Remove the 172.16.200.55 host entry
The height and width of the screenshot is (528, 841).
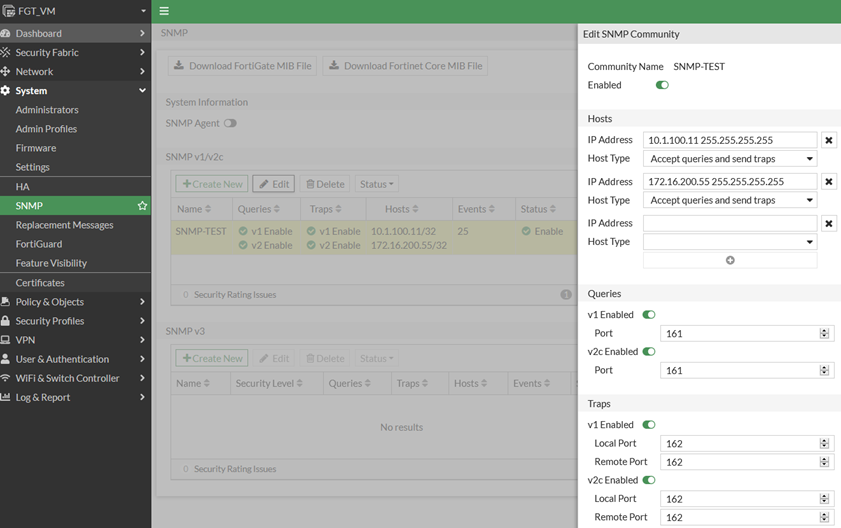click(828, 182)
